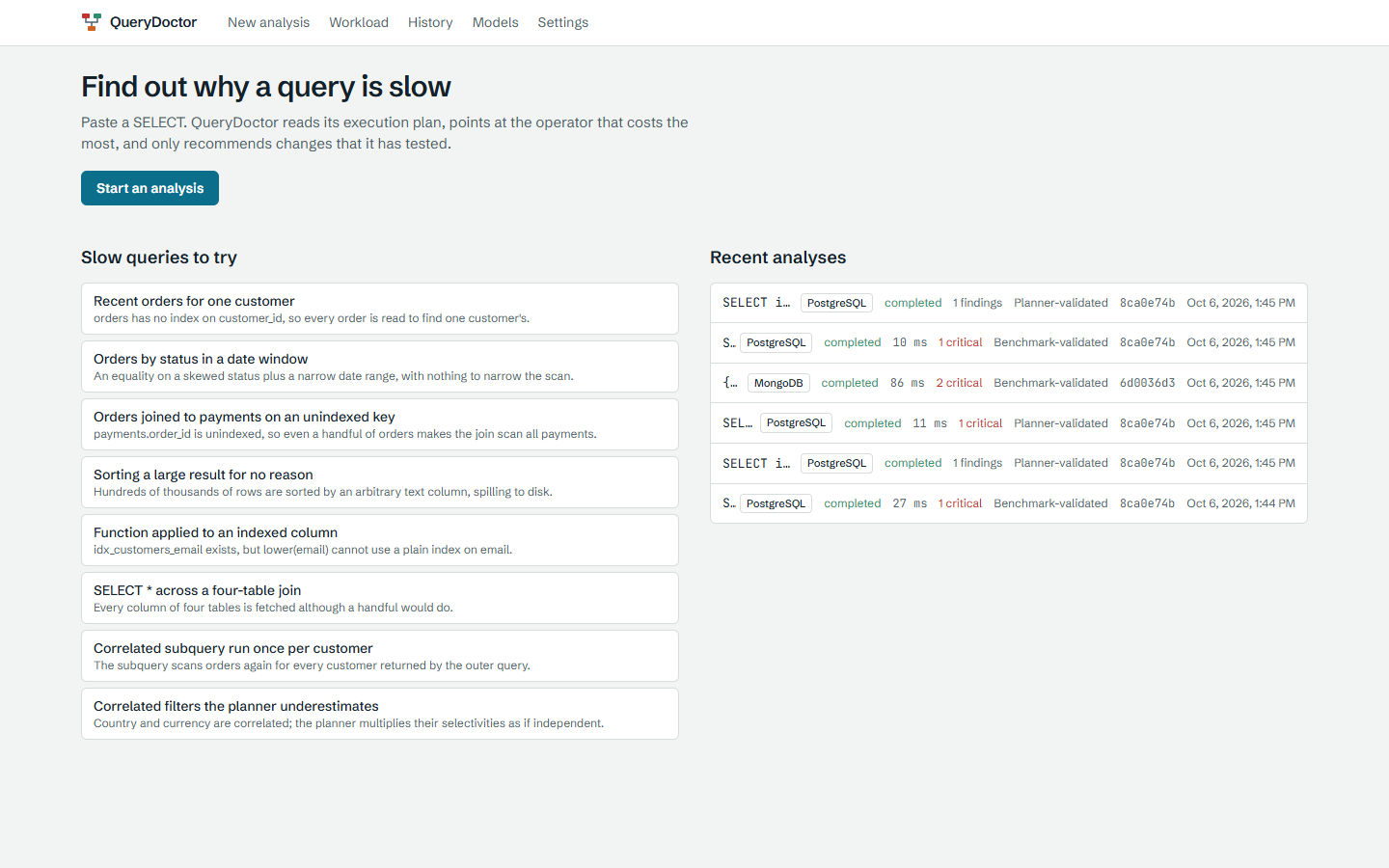
Task: Choose 'Correlated subquery run once per customer'
Action: [x=380, y=656]
